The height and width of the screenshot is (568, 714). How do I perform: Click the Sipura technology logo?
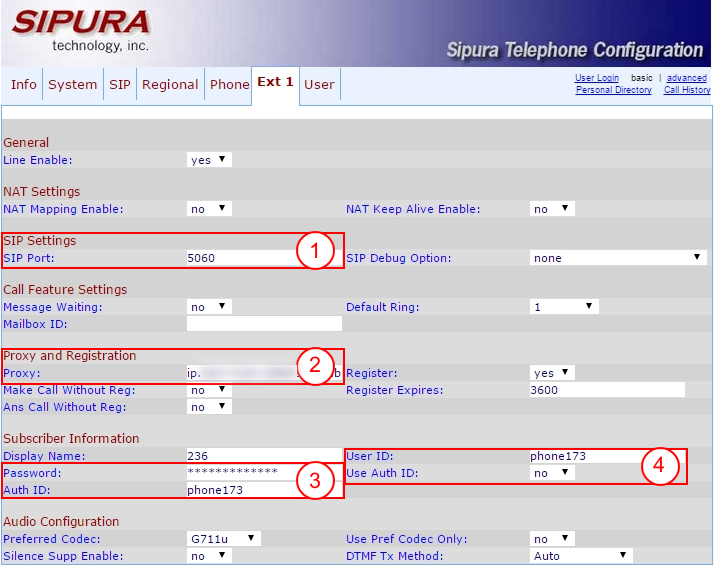point(81,31)
